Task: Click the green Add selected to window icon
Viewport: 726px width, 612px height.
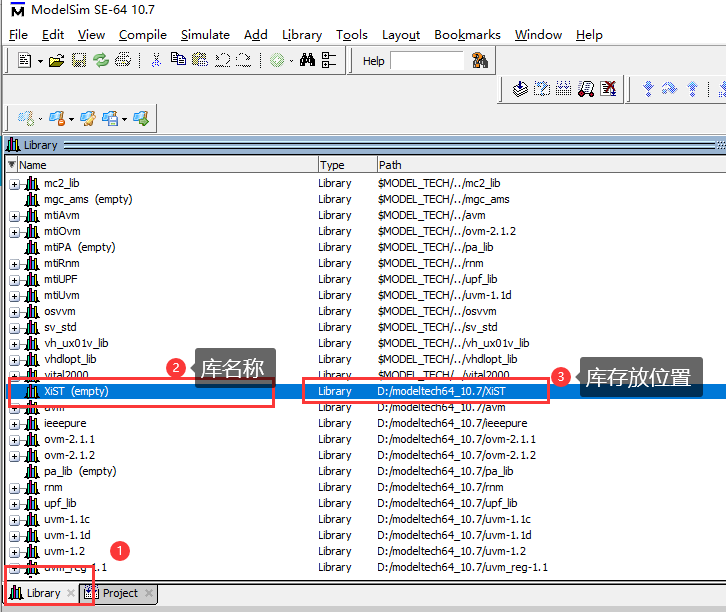Action: pos(277,60)
